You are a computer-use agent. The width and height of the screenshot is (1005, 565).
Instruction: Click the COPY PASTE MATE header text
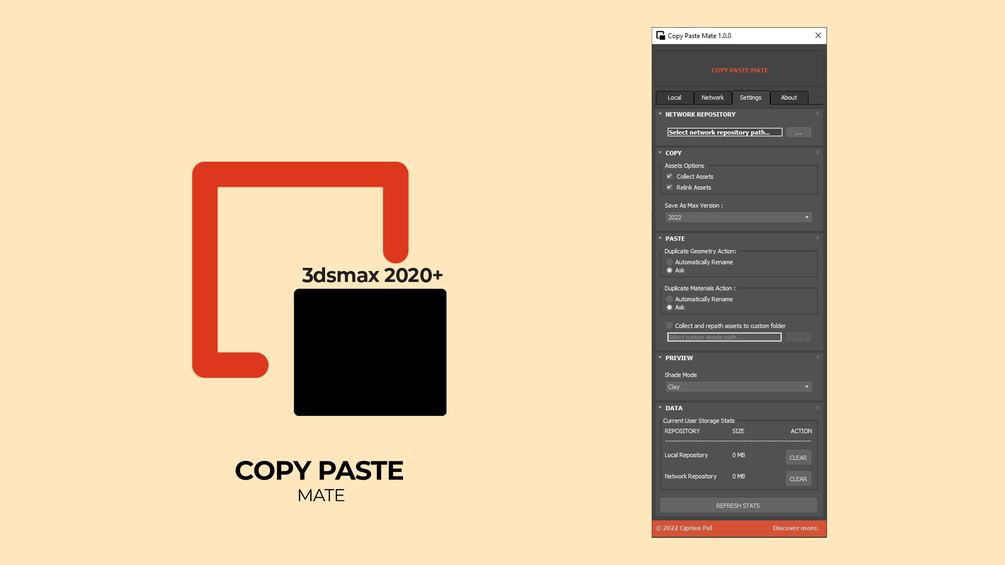click(740, 70)
